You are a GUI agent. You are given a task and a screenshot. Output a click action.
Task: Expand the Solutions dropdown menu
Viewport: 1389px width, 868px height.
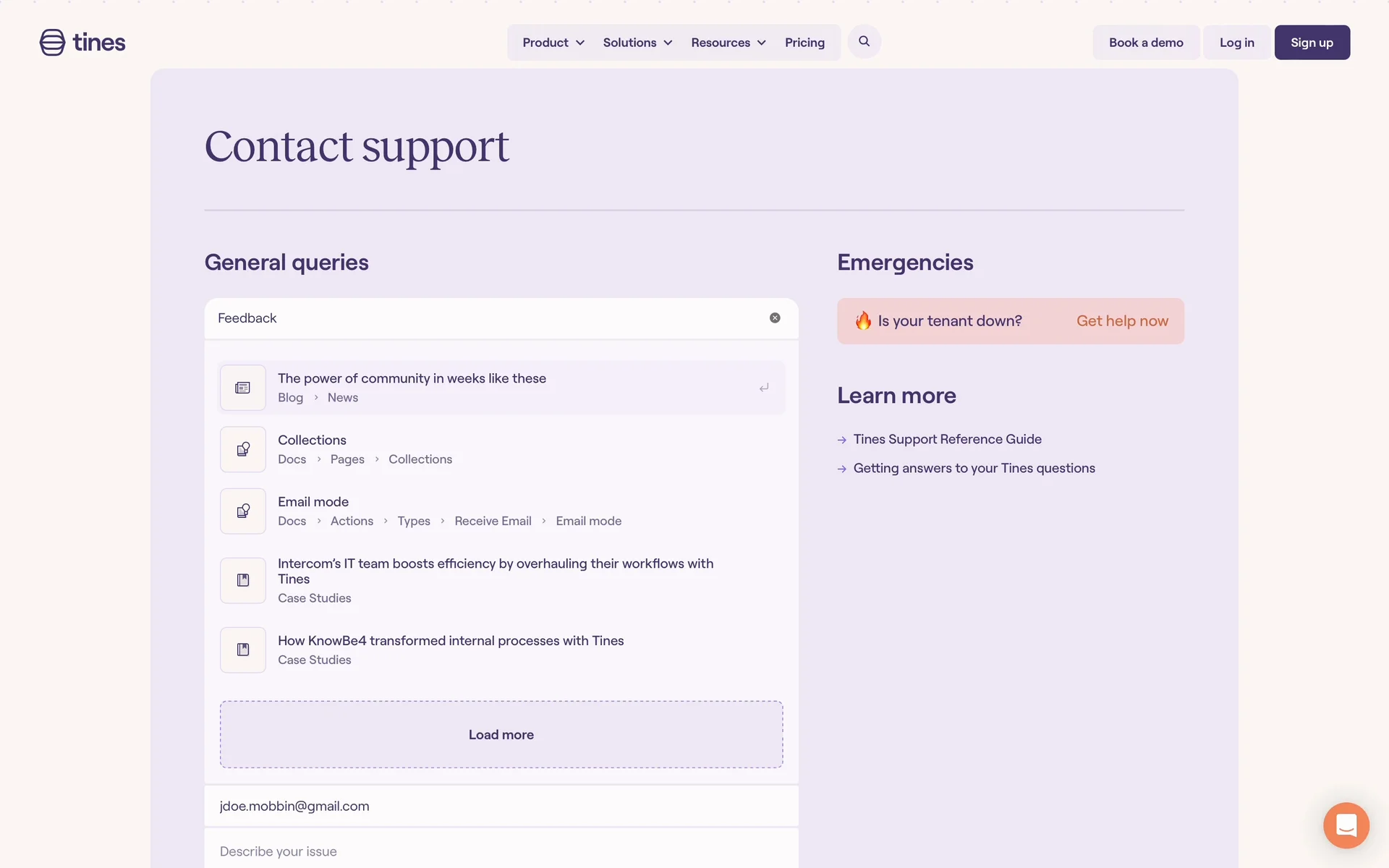point(637,43)
